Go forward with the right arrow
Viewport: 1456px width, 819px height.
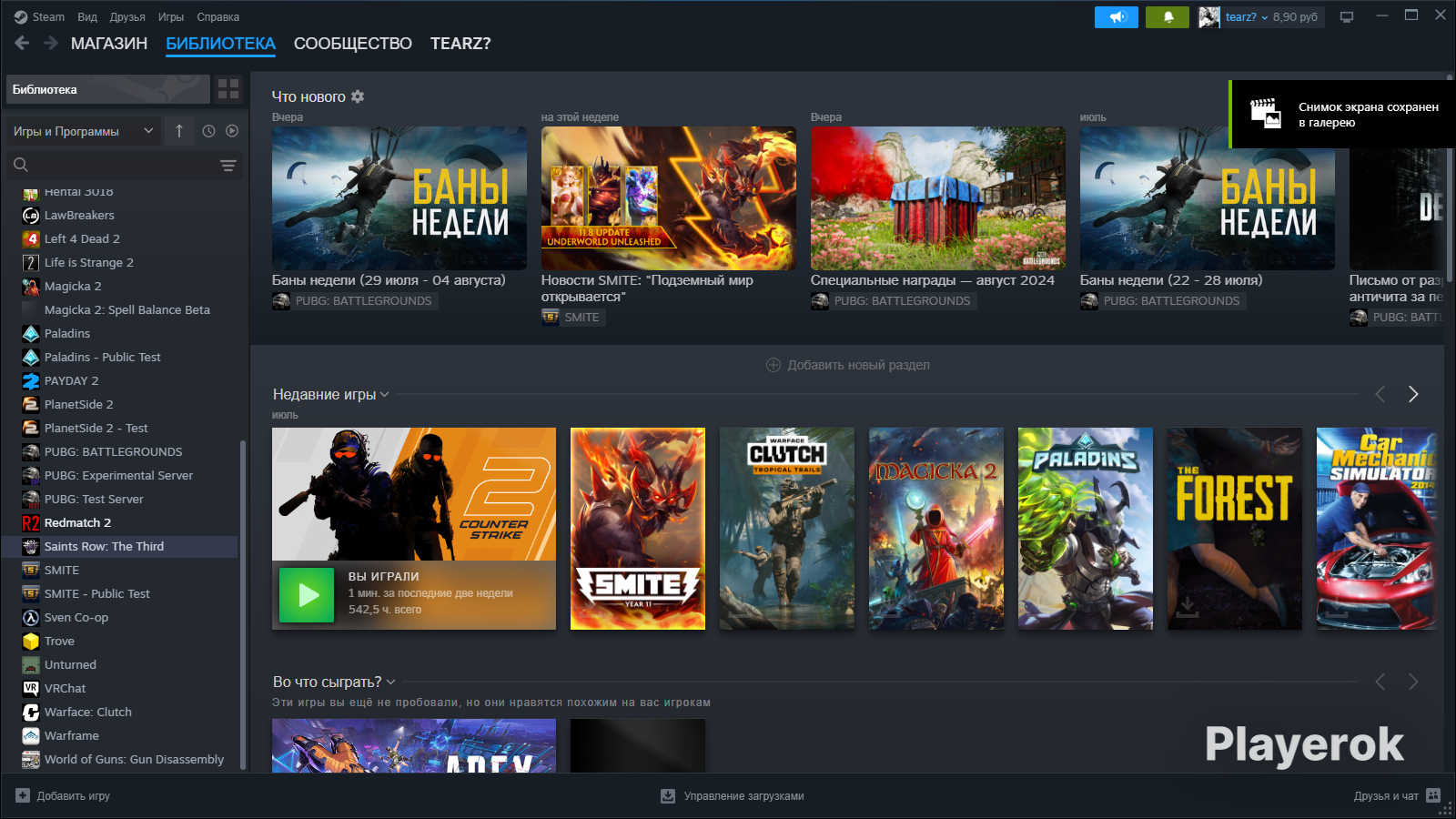tap(51, 43)
